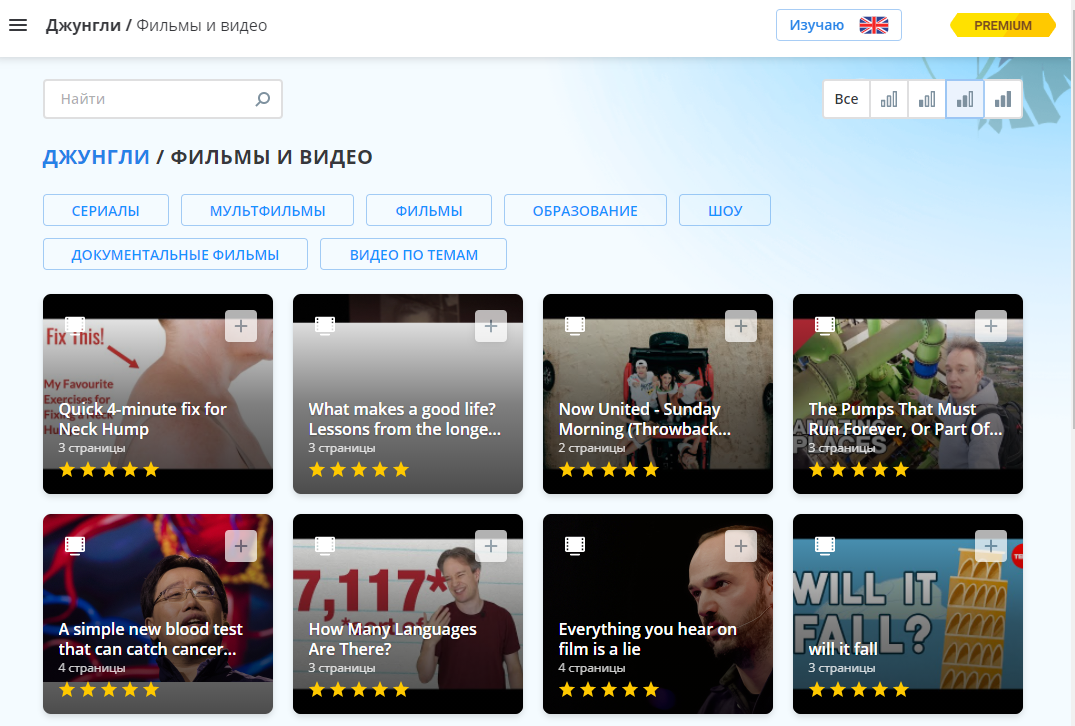The image size is (1075, 726).
Task: Open 'Quick 4-minute fix for Neck Hump' video title
Action: tap(143, 419)
